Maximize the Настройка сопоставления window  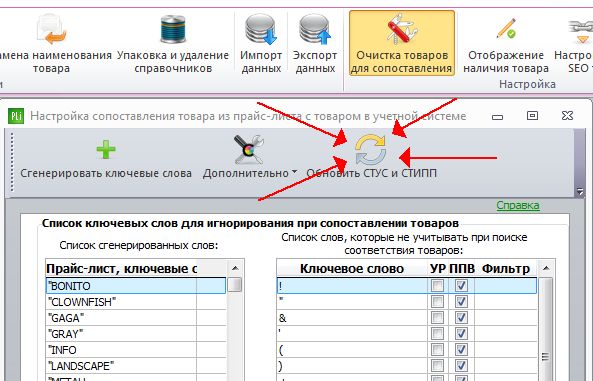pos(532,115)
